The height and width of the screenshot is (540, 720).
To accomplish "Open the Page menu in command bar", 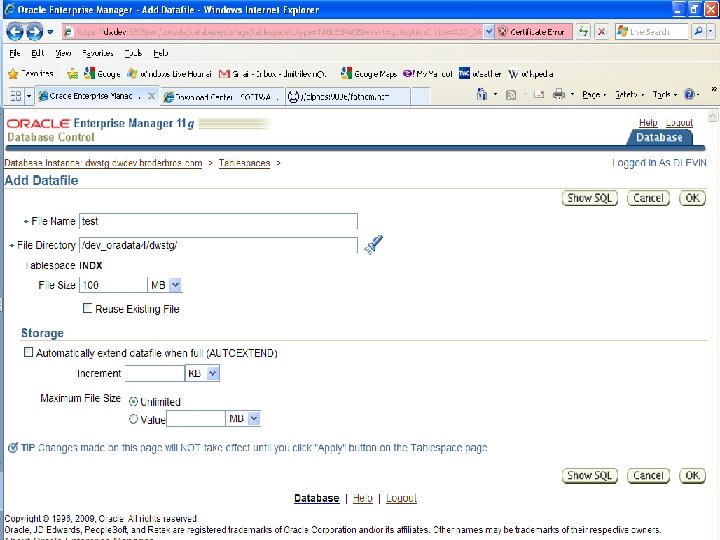I will click(x=593, y=95).
